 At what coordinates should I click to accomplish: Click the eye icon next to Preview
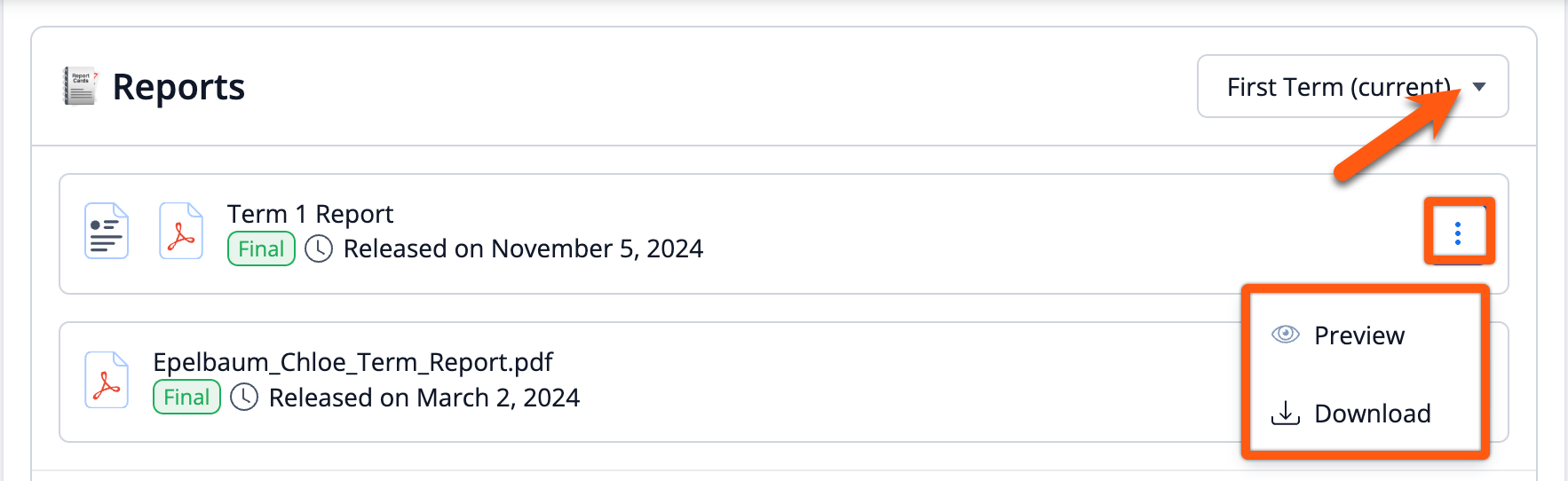click(1285, 335)
